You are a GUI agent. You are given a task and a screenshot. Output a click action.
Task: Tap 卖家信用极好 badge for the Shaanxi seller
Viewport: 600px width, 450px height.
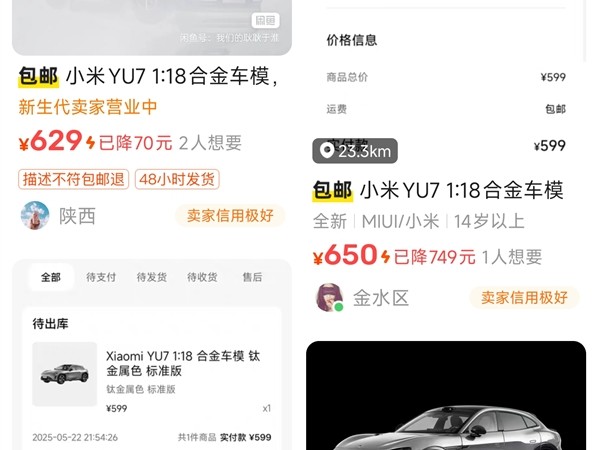coord(230,216)
